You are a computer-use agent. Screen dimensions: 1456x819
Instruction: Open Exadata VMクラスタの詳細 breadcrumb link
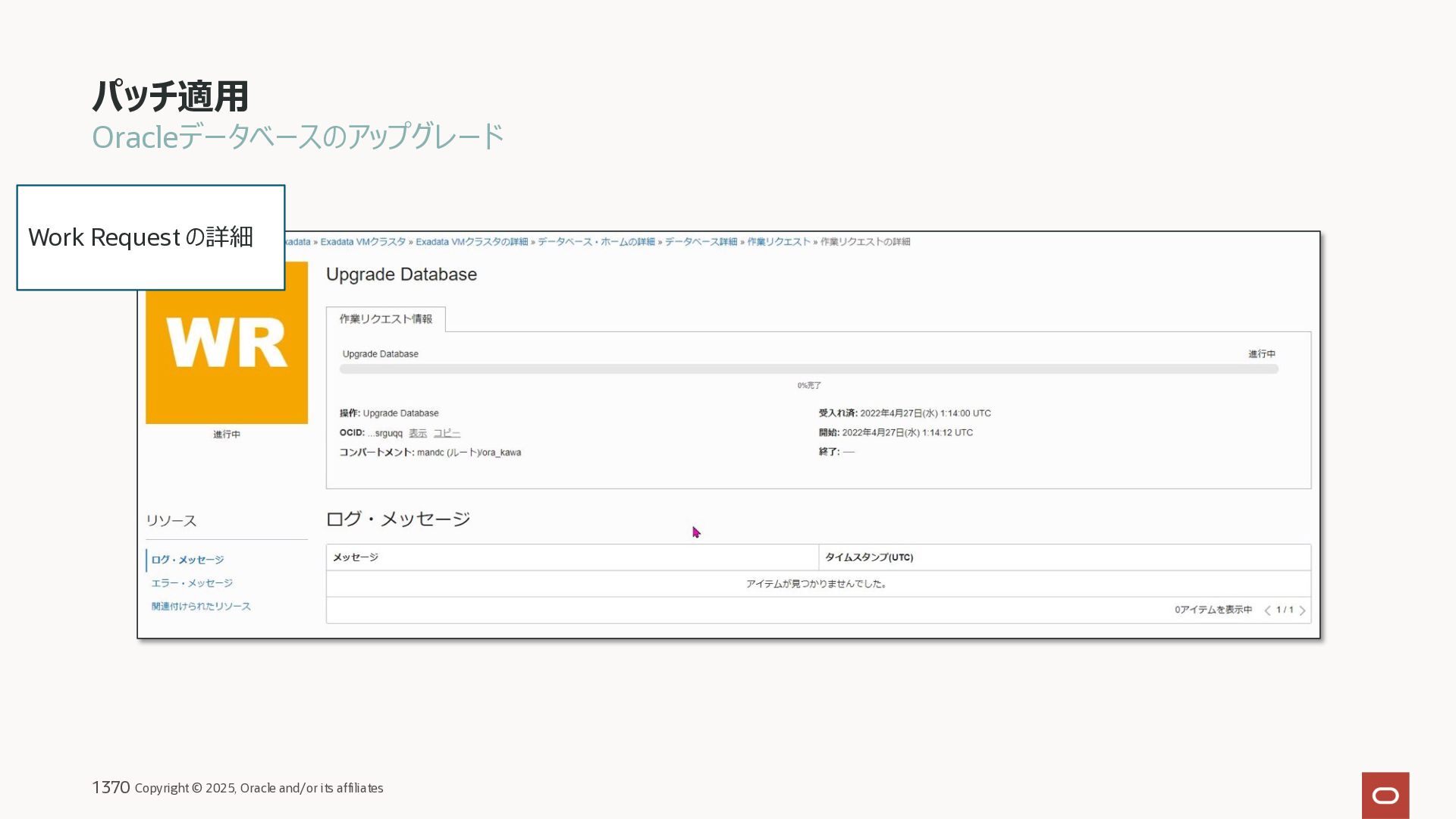[472, 242]
